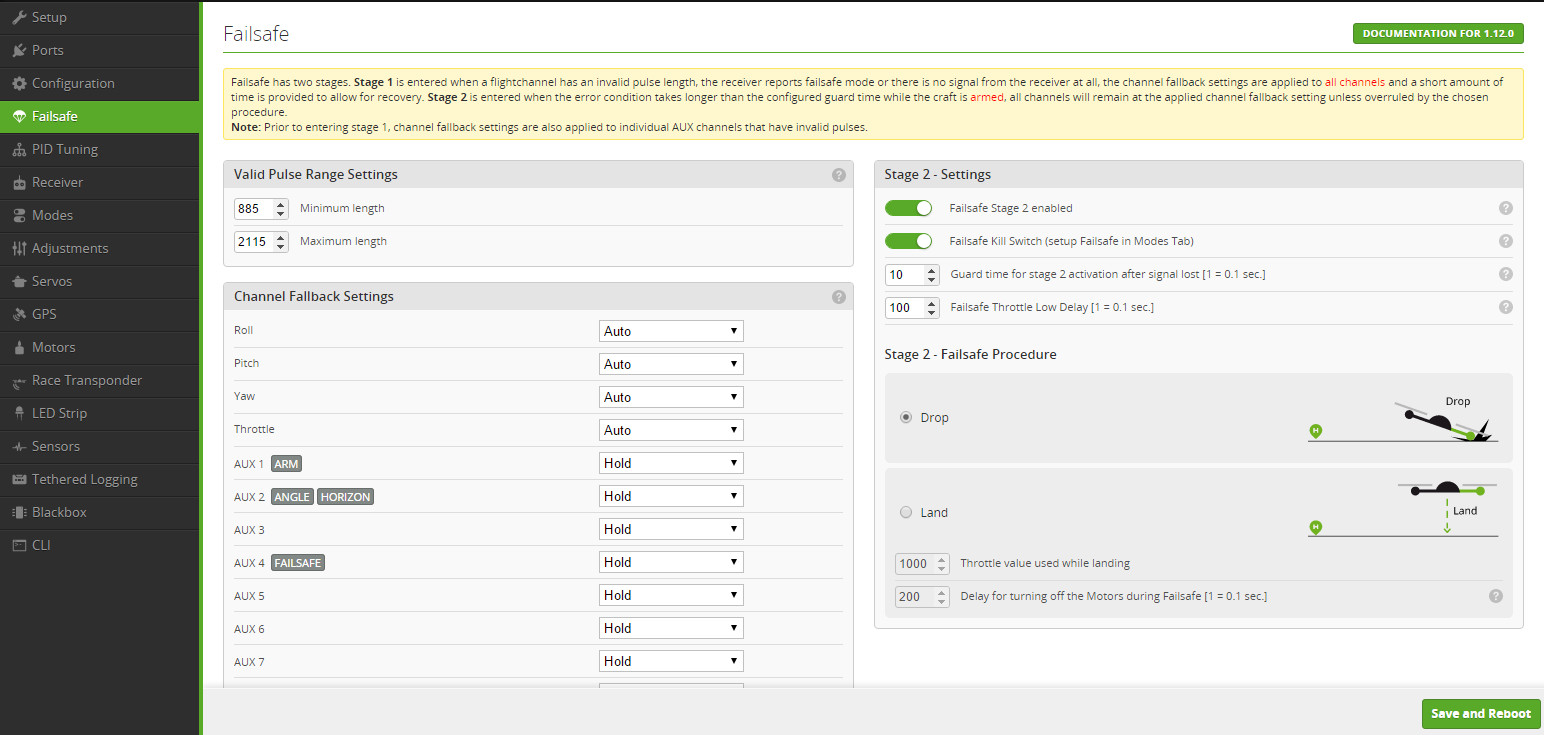1544x735 pixels.
Task: Click the GPS satellite icon
Action: point(19,314)
